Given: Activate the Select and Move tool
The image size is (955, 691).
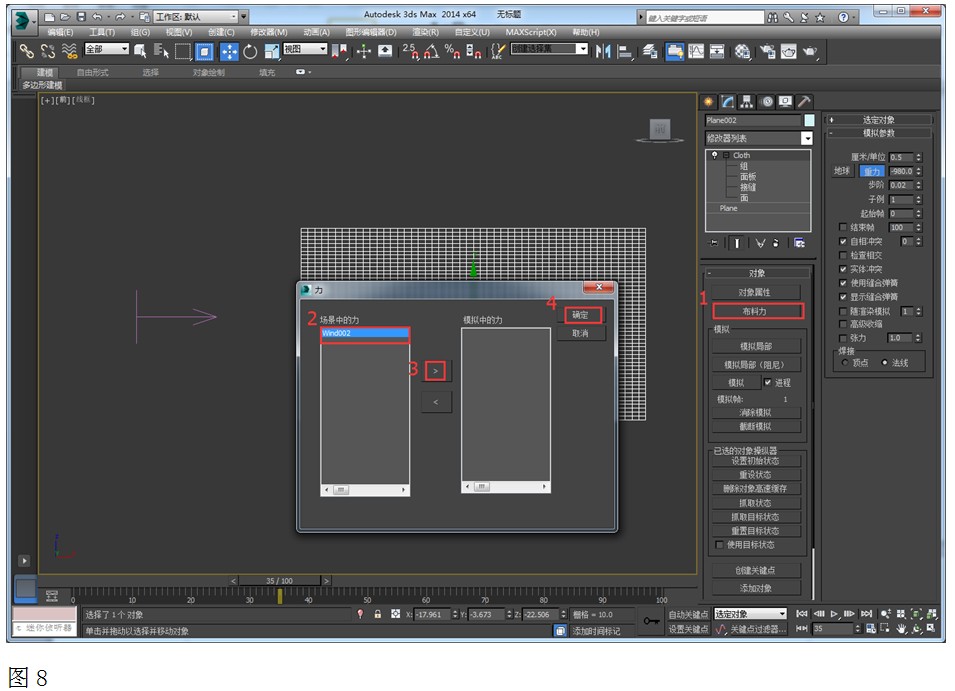Looking at the screenshot, I should click(x=229, y=52).
